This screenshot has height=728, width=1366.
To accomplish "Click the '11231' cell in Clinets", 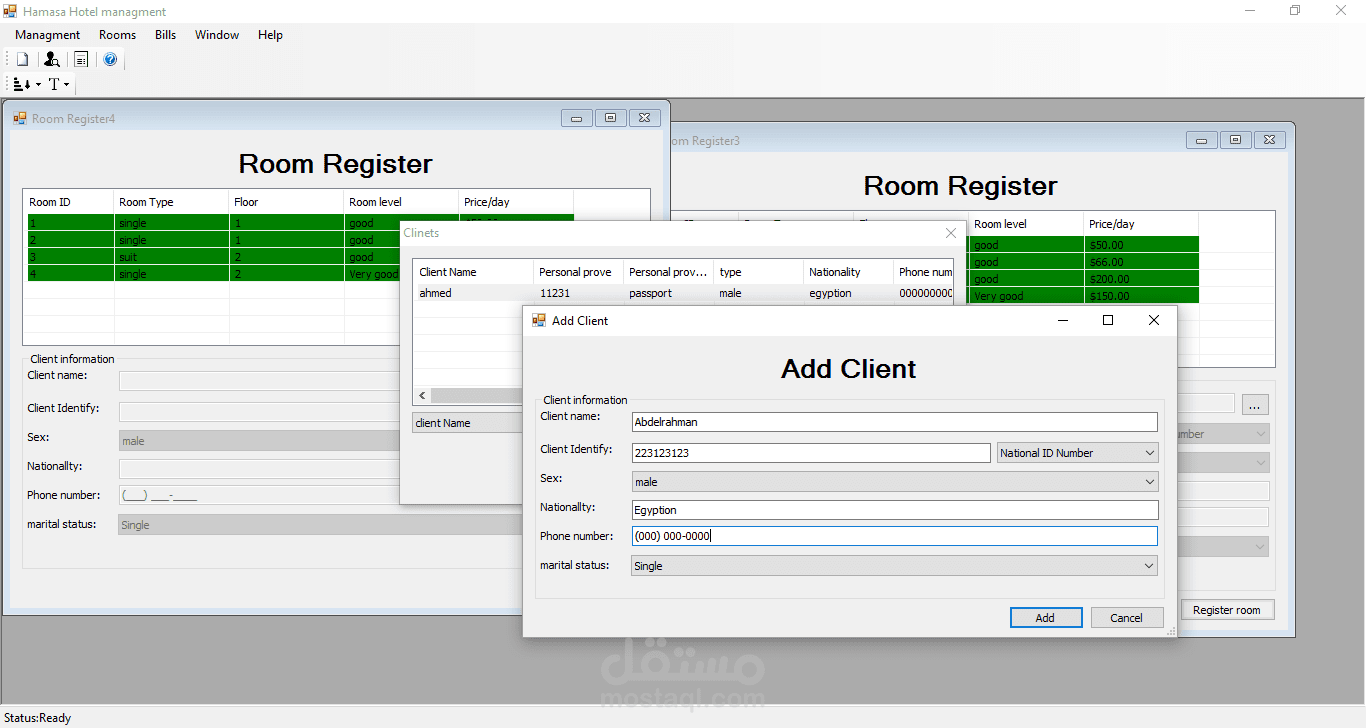I will coord(554,293).
